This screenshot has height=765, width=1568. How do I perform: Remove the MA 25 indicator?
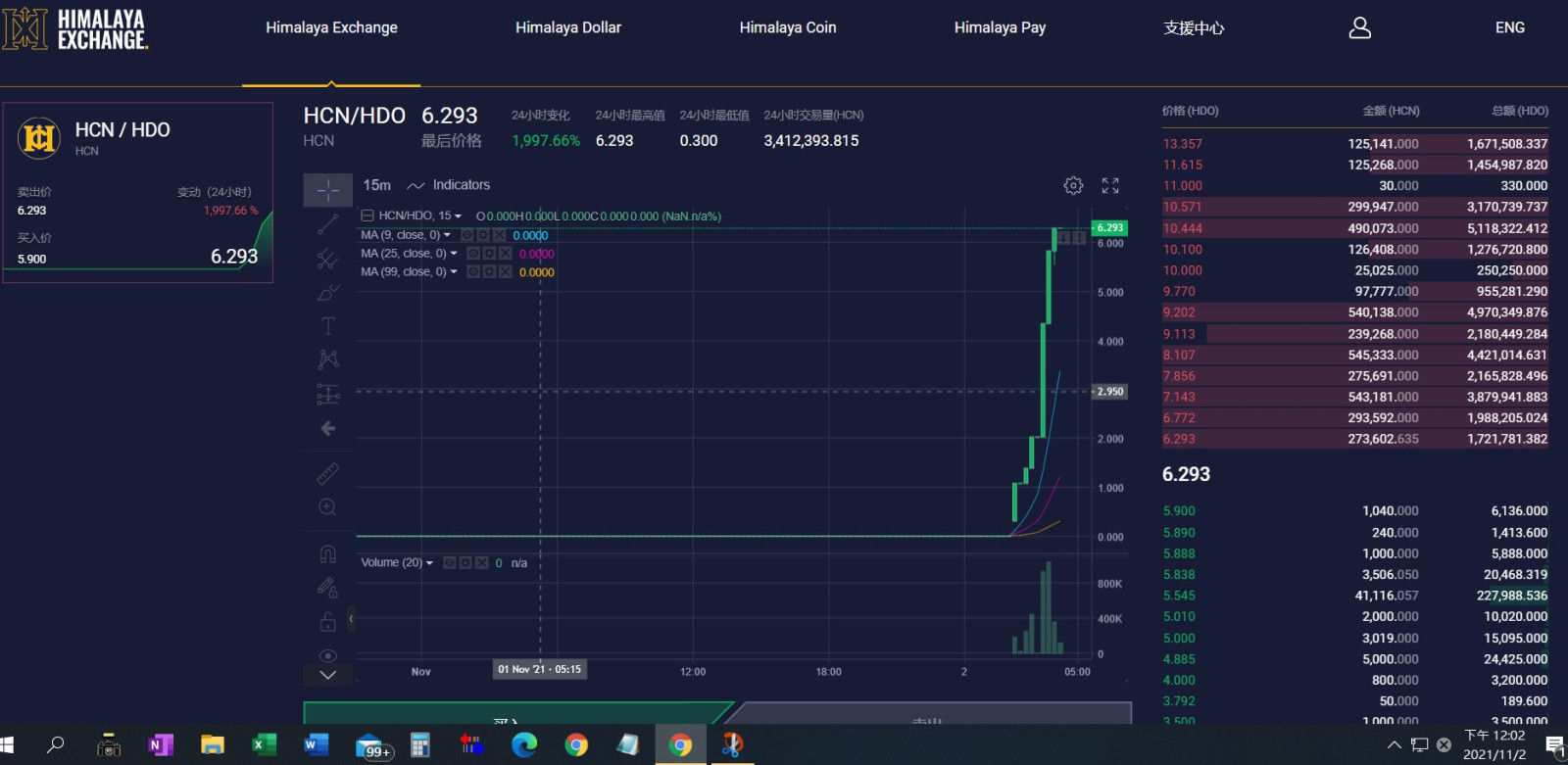(506, 254)
